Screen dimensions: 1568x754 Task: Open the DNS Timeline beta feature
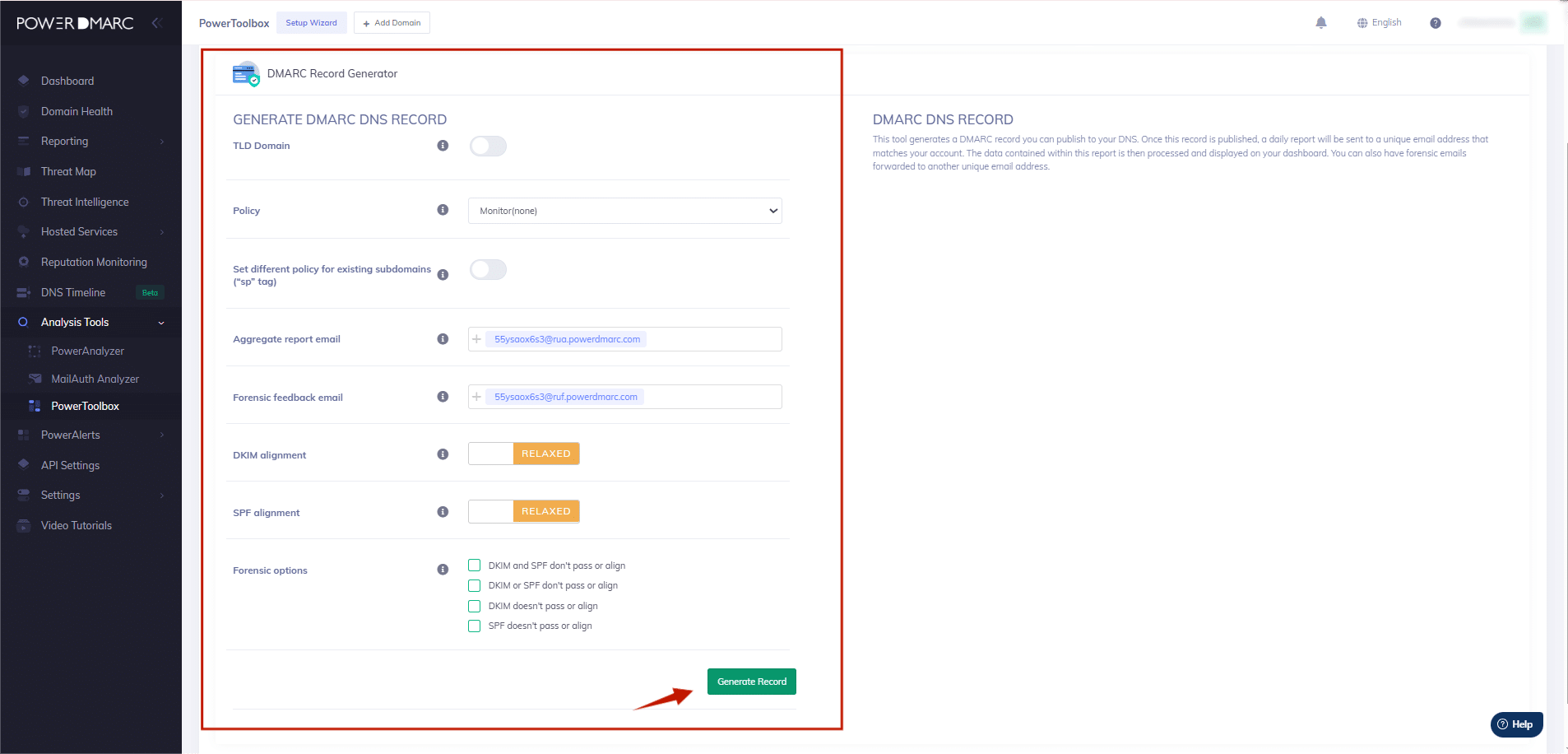coord(73,292)
